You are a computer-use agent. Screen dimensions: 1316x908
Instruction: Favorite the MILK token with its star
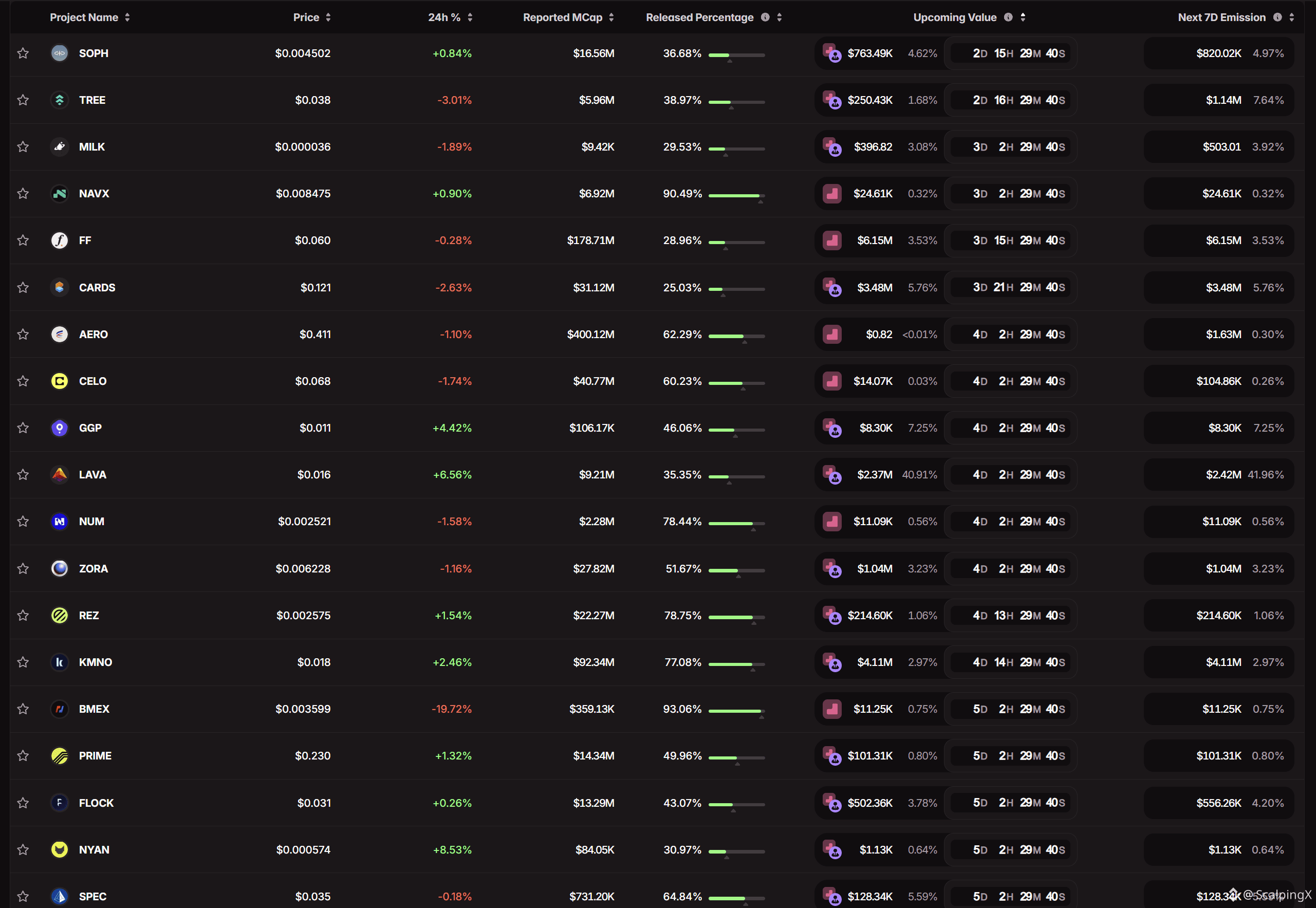(23, 147)
